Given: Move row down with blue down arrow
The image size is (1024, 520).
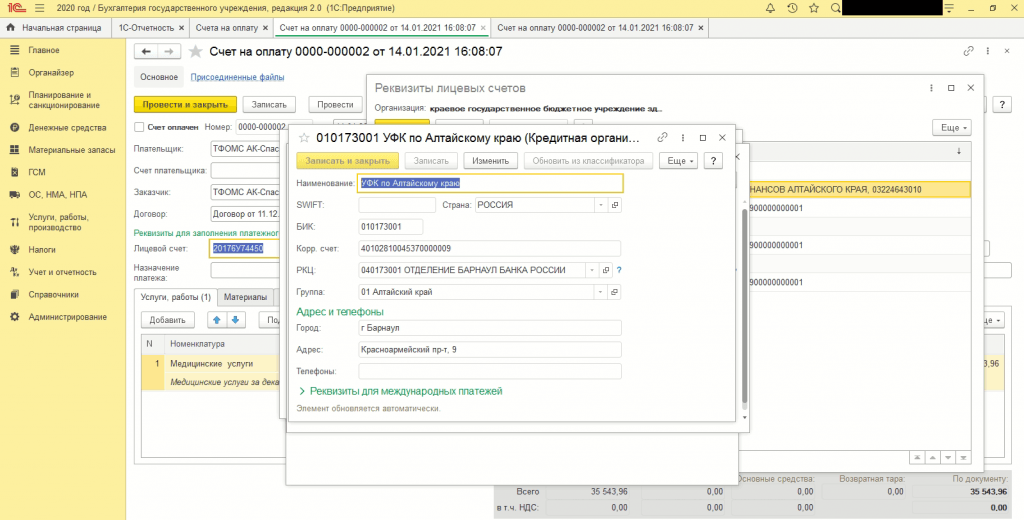Looking at the screenshot, I should coord(236,320).
